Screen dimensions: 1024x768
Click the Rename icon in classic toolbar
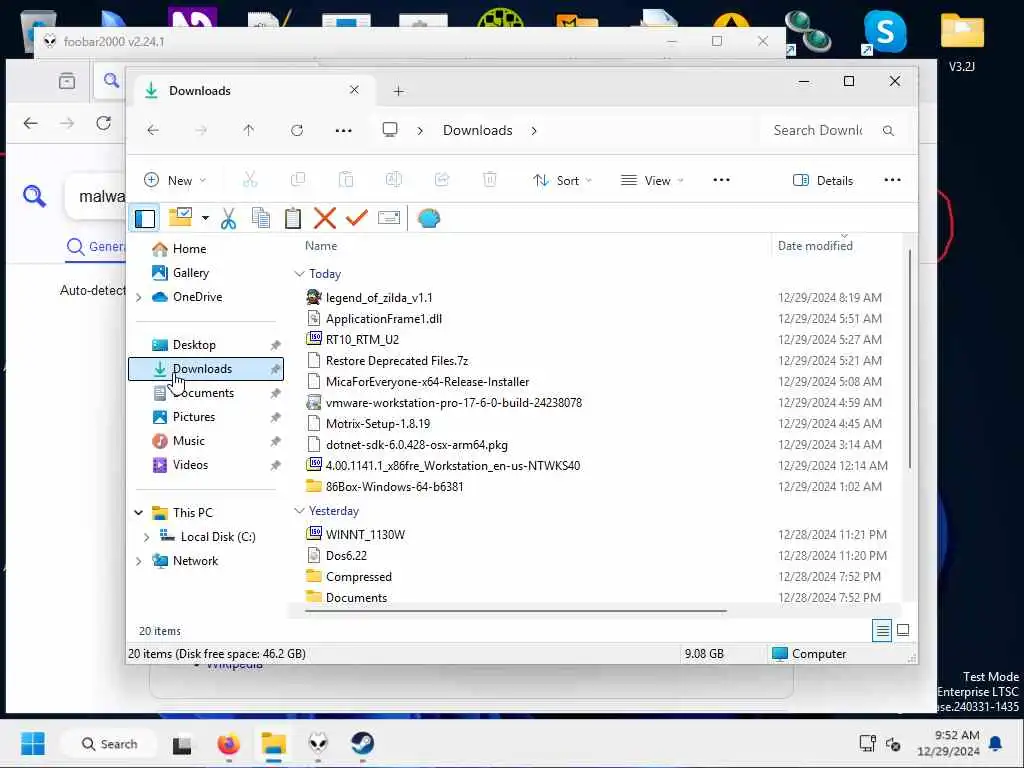pyautogui.click(x=389, y=218)
